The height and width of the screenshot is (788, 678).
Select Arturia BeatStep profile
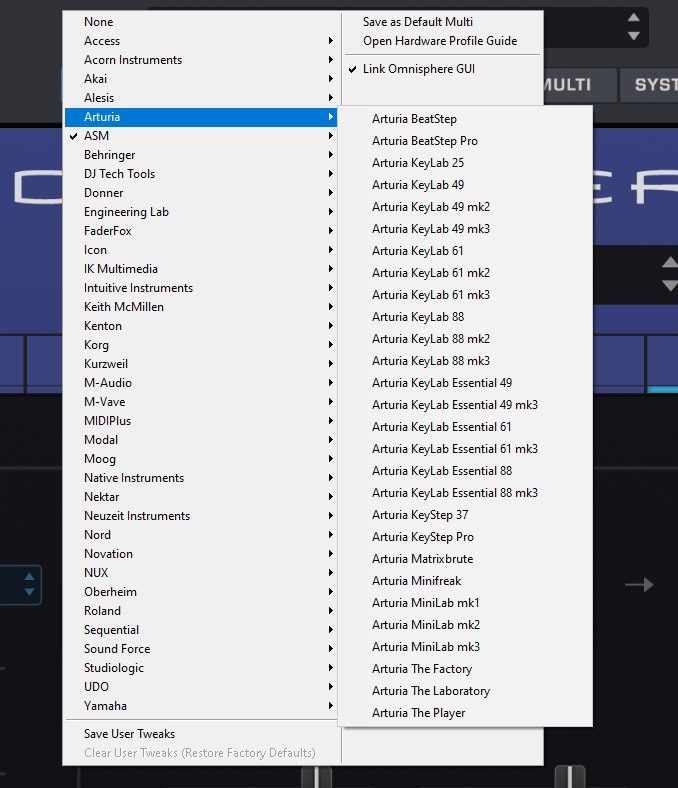pyautogui.click(x=465, y=119)
